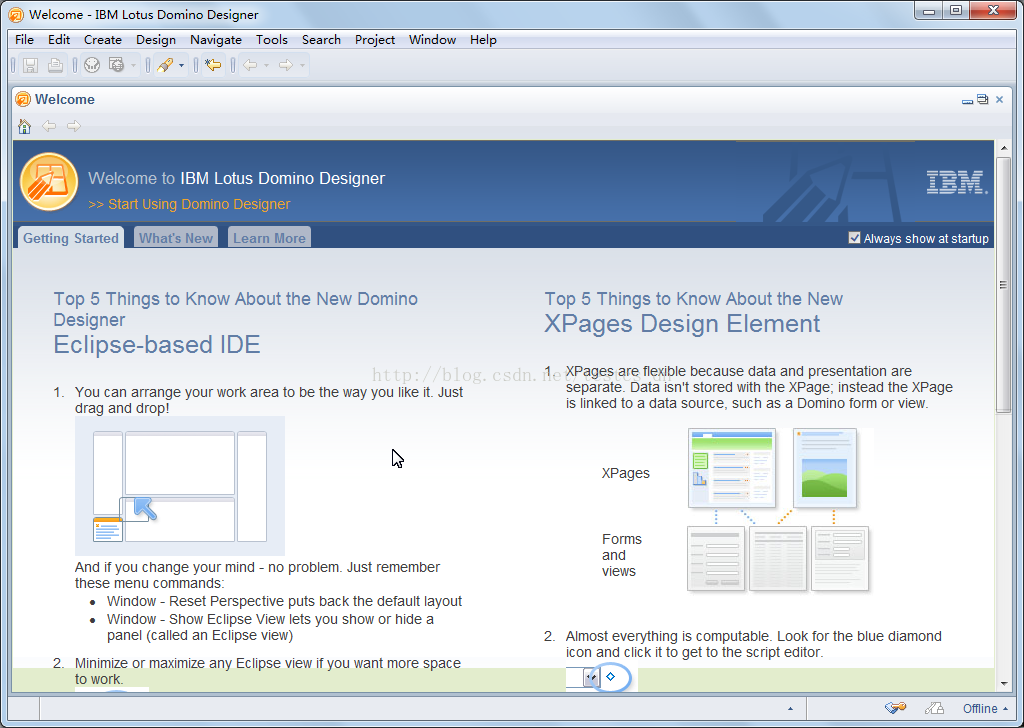Click the orange Domino Designer logo in the banner
Image resolution: width=1024 pixels, height=728 pixels.
click(x=49, y=182)
